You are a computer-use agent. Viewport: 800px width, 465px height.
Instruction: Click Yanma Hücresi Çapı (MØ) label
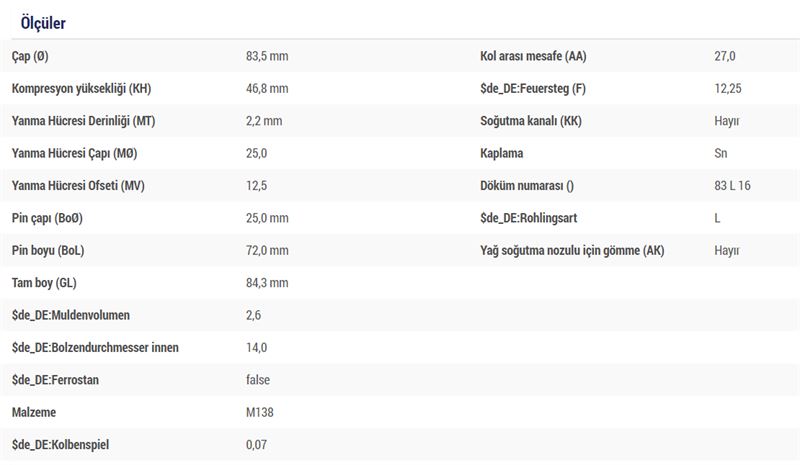[74, 153]
